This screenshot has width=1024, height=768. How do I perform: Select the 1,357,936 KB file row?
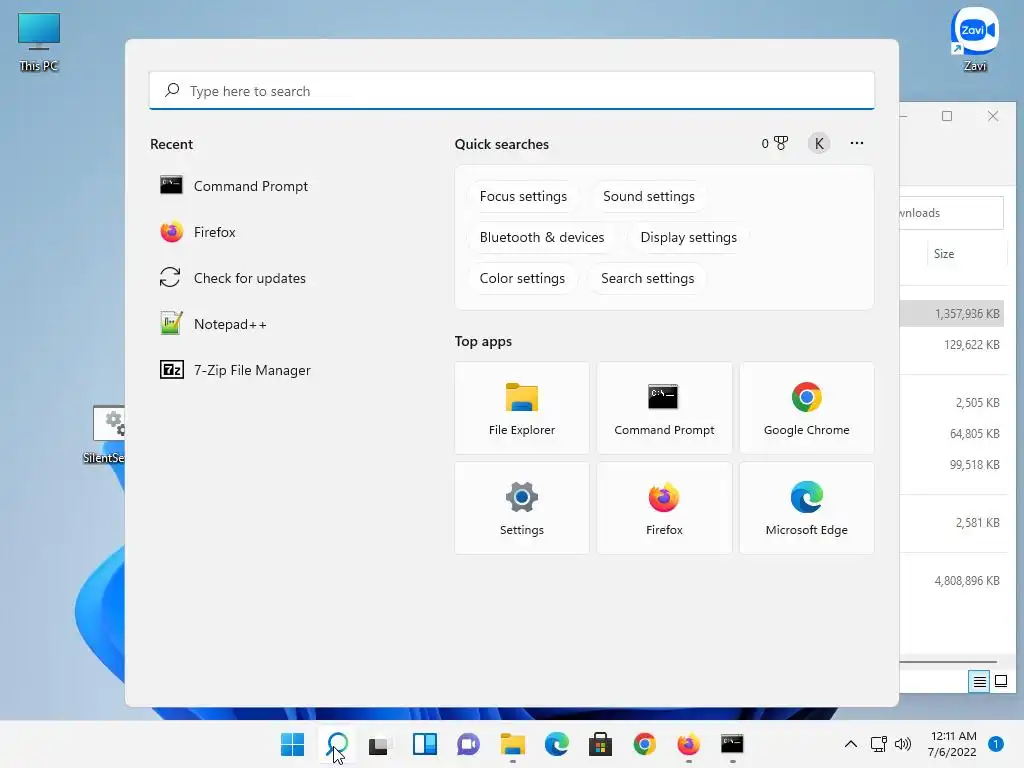(x=954, y=313)
